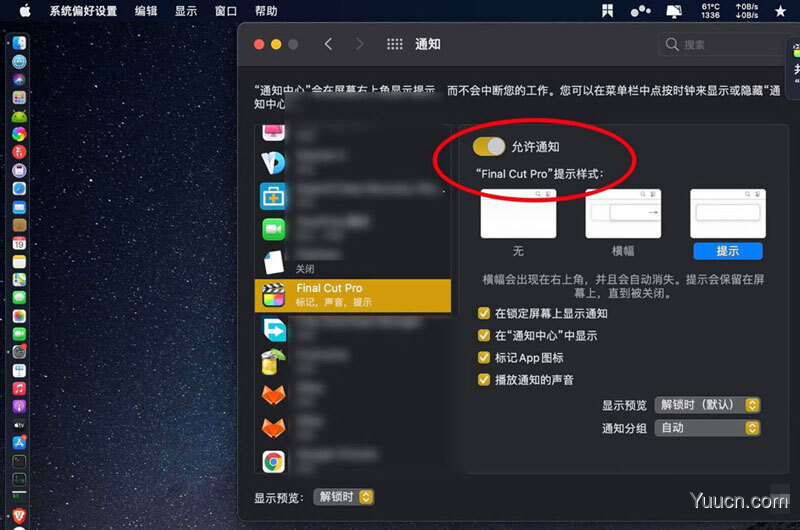Show all preferences with the grid icon

point(394,45)
